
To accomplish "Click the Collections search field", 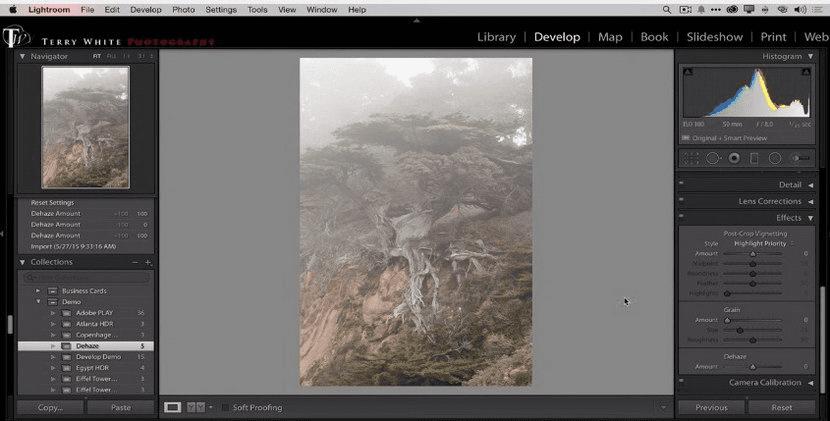I will coord(86,277).
